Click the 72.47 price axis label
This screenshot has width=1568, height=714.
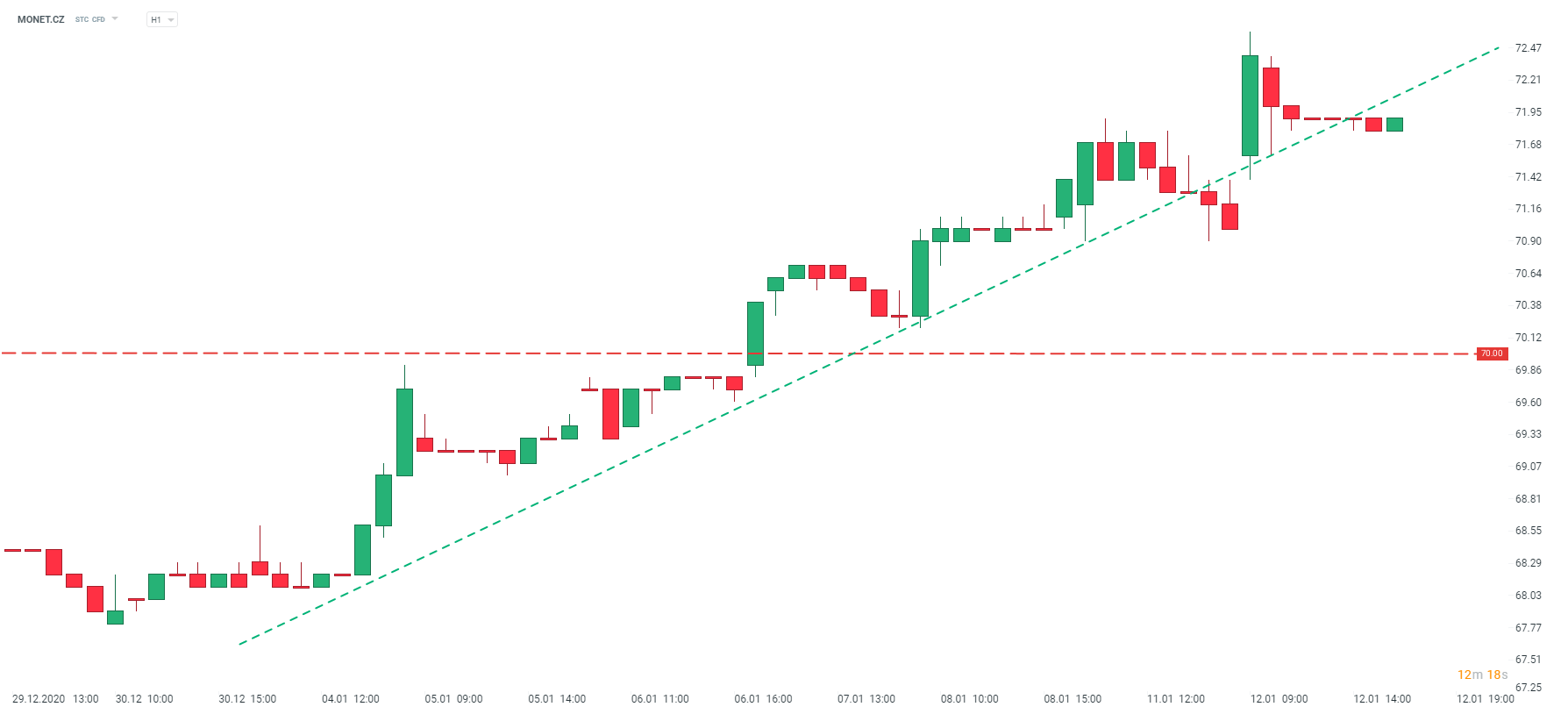coord(1528,48)
